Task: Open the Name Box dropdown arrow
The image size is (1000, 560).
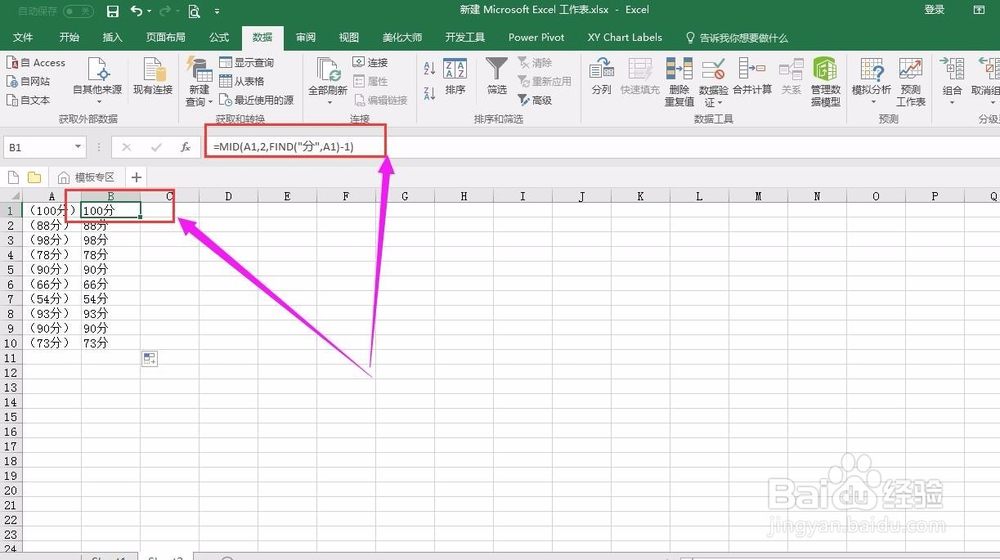Action: (x=78, y=147)
